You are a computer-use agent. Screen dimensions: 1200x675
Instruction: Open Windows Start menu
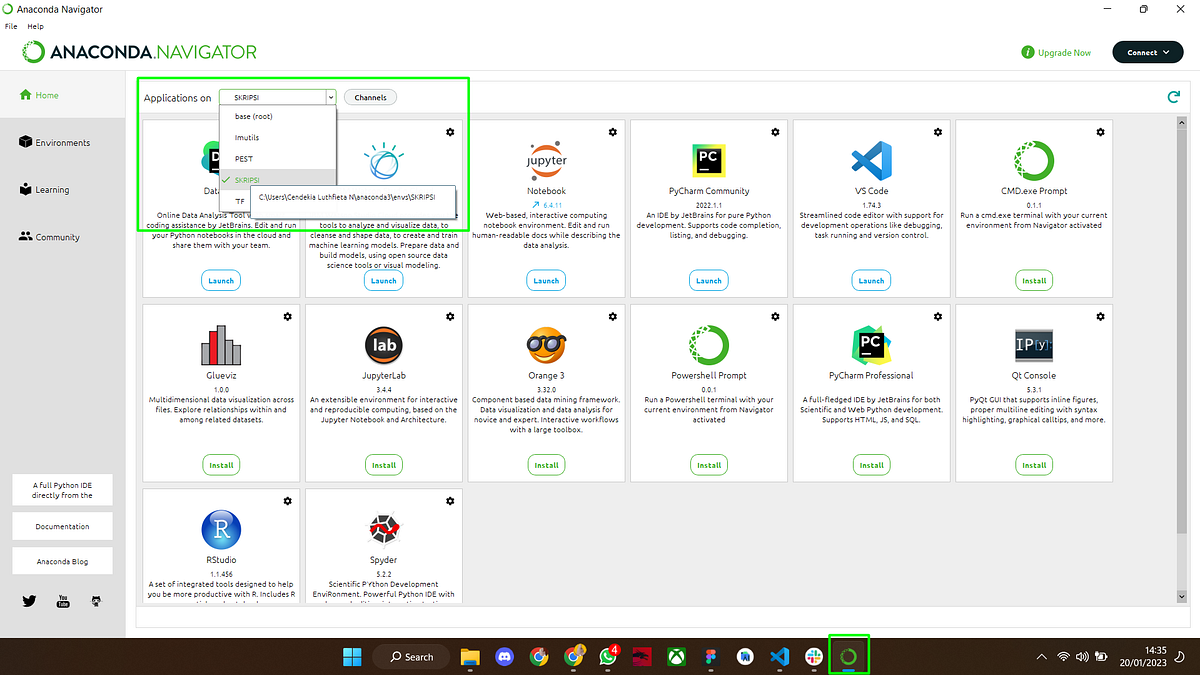tap(353, 656)
